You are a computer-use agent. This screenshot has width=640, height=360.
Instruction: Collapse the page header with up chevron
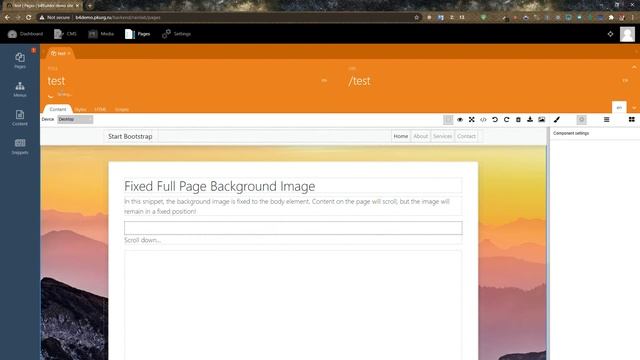(x=634, y=67)
